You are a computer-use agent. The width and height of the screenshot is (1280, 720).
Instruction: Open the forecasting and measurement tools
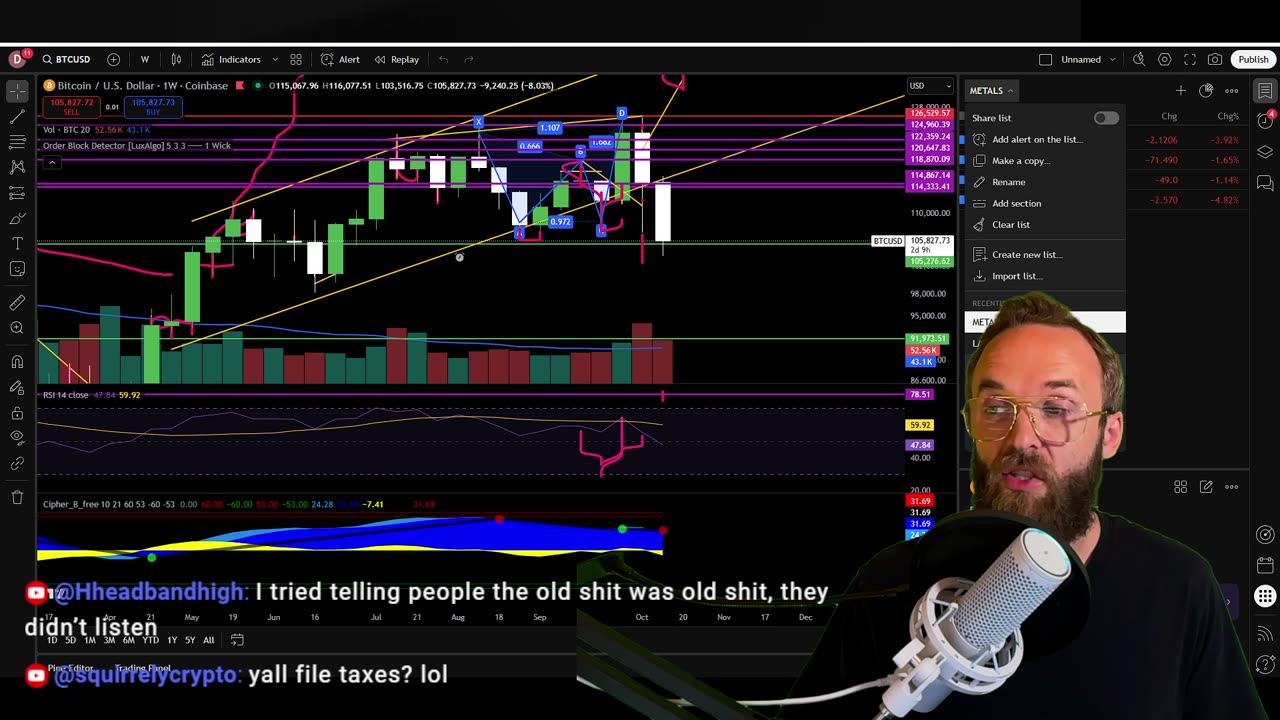tap(17, 193)
